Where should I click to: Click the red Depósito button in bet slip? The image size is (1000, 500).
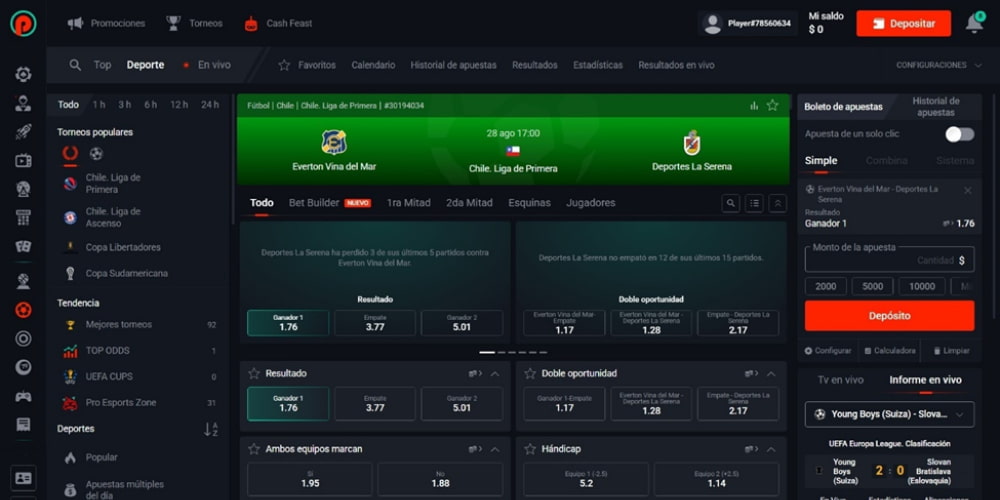tap(889, 316)
